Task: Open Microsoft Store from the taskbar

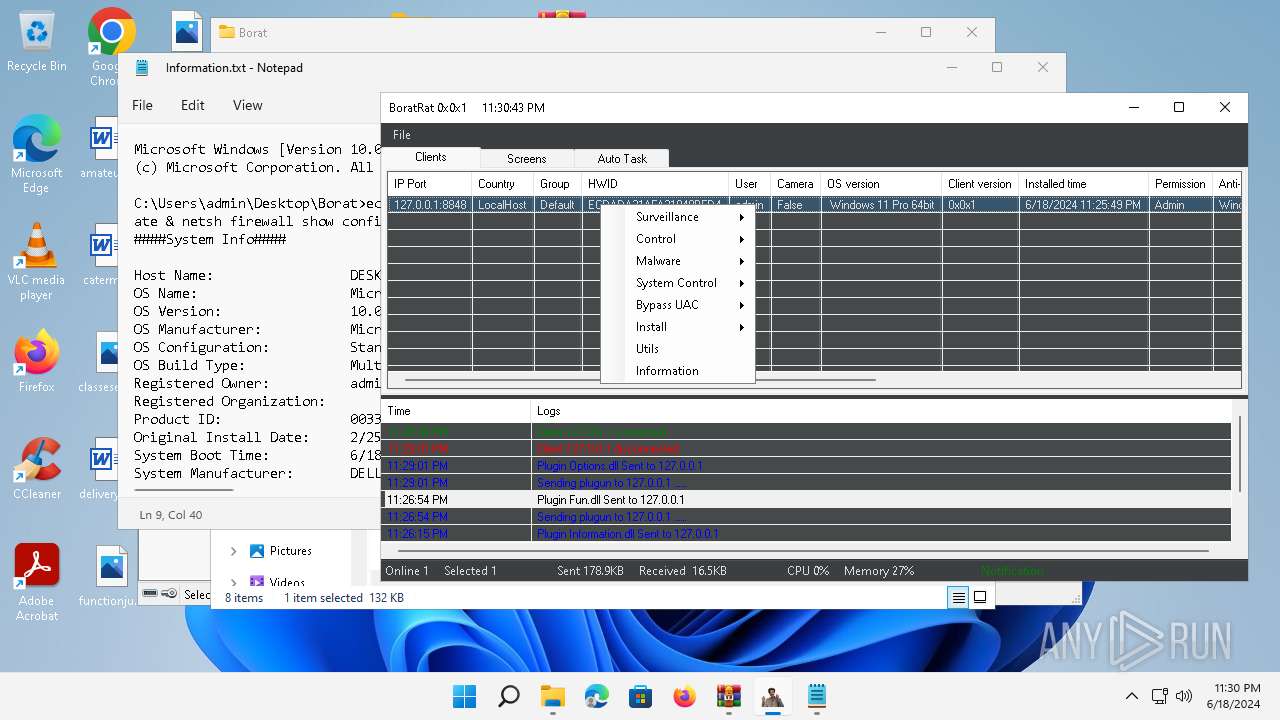Action: coord(640,696)
